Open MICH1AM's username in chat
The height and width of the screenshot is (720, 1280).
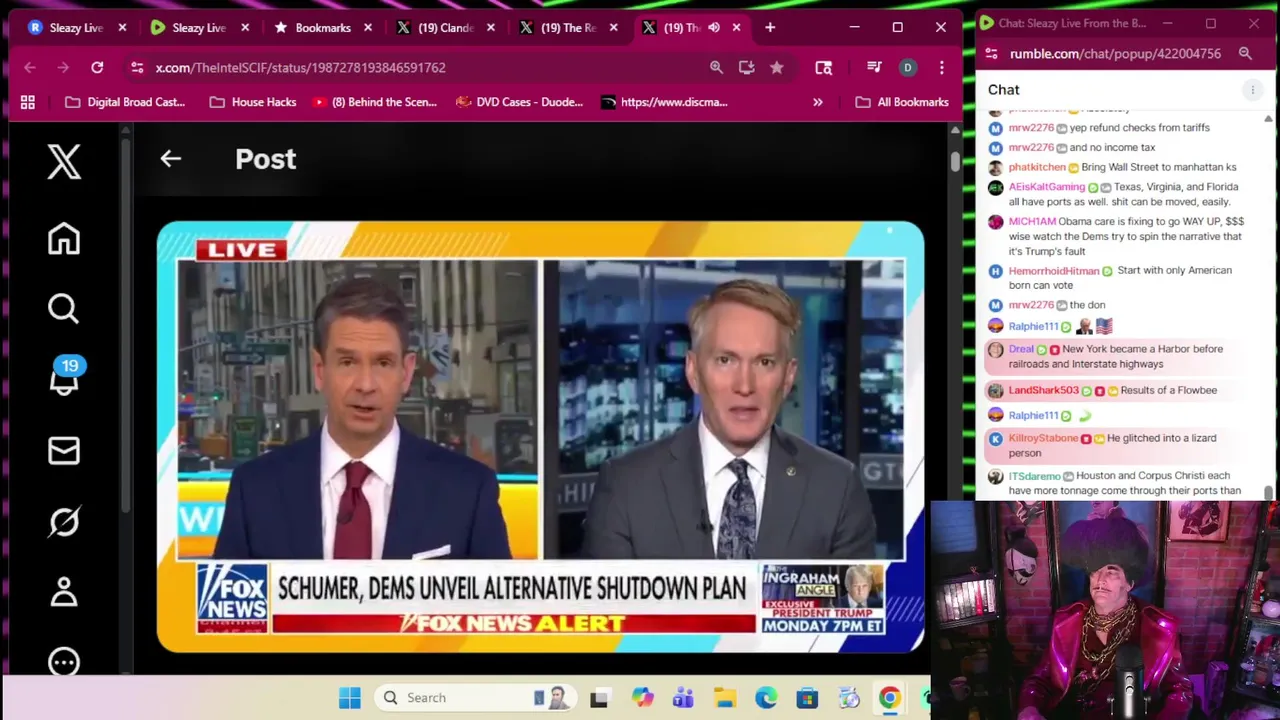(x=1032, y=221)
